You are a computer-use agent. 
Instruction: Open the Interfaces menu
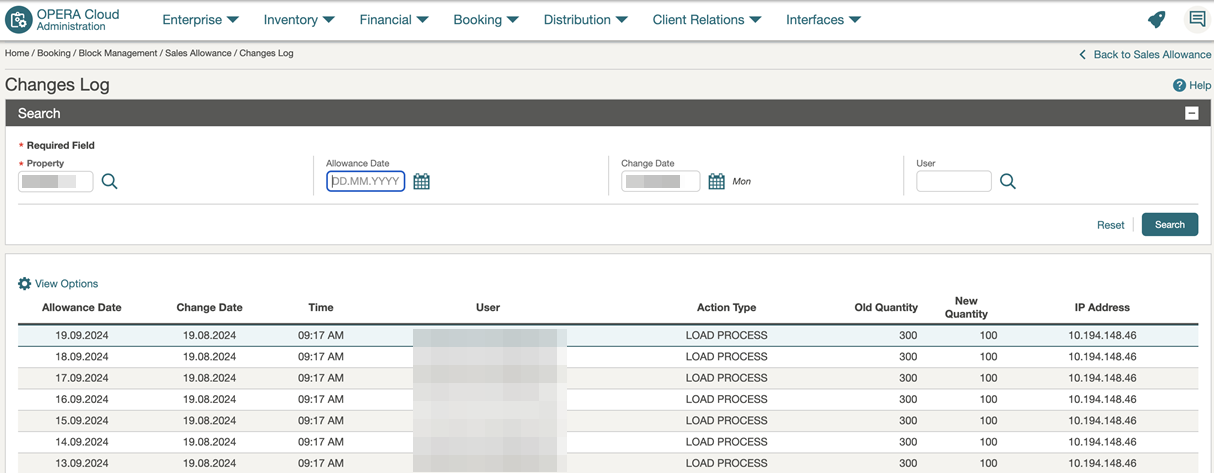[823, 19]
